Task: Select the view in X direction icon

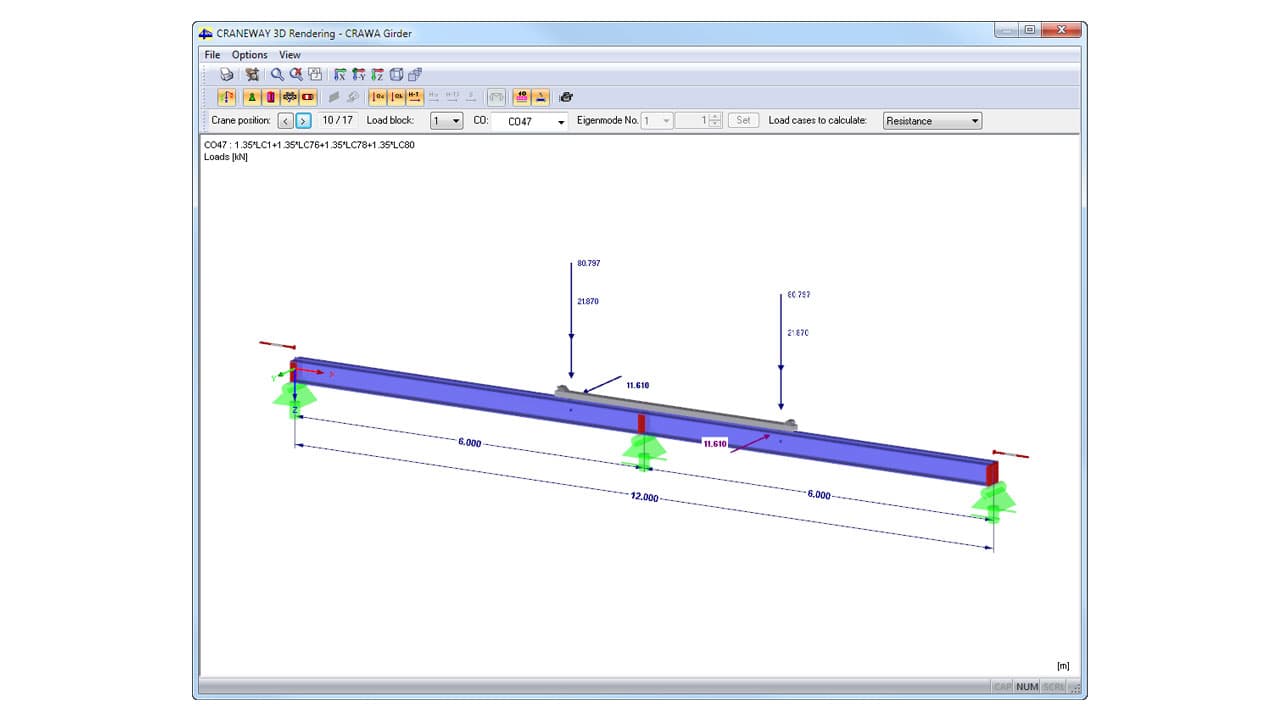Action: pos(340,74)
